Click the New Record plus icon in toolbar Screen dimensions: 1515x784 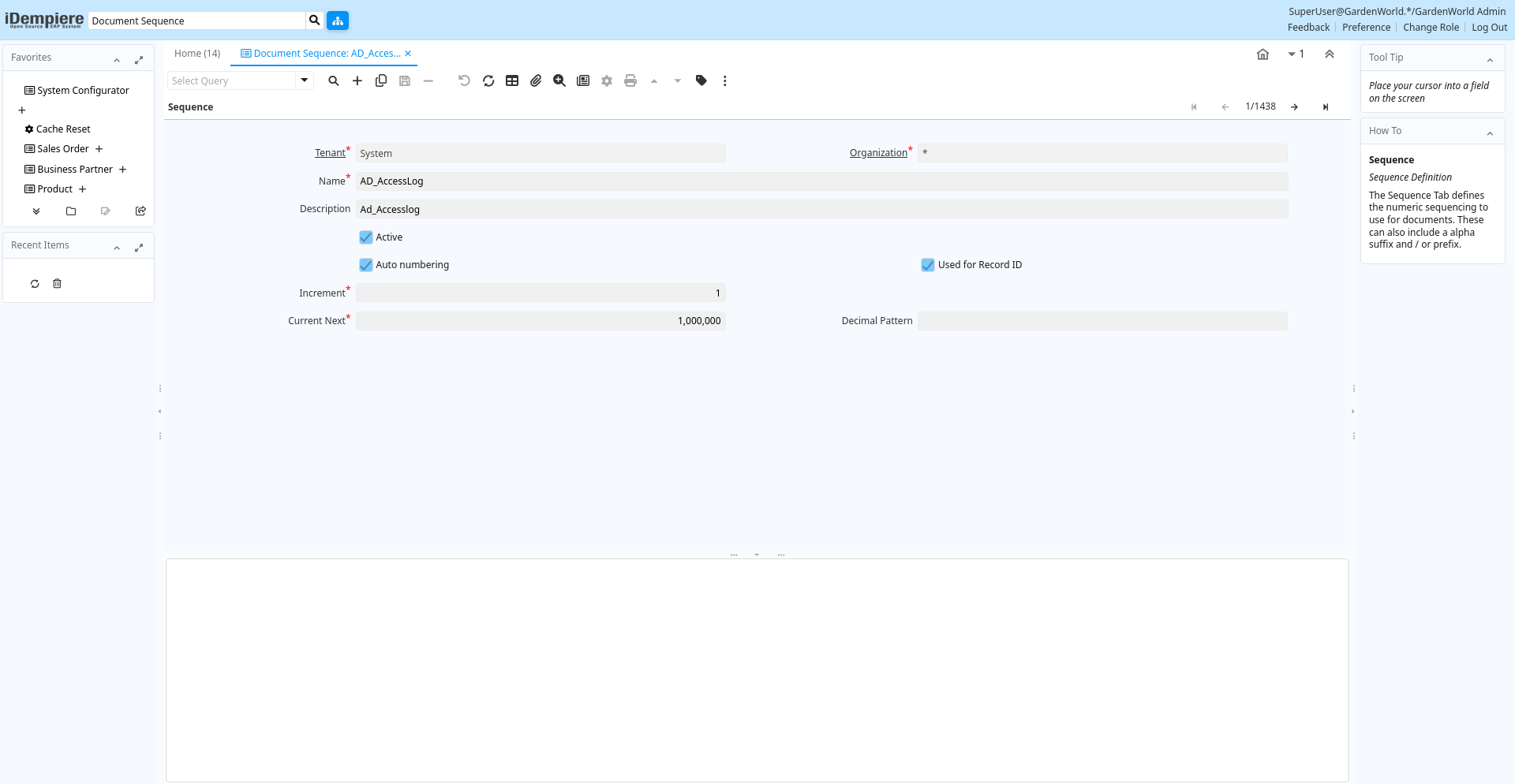[357, 80]
